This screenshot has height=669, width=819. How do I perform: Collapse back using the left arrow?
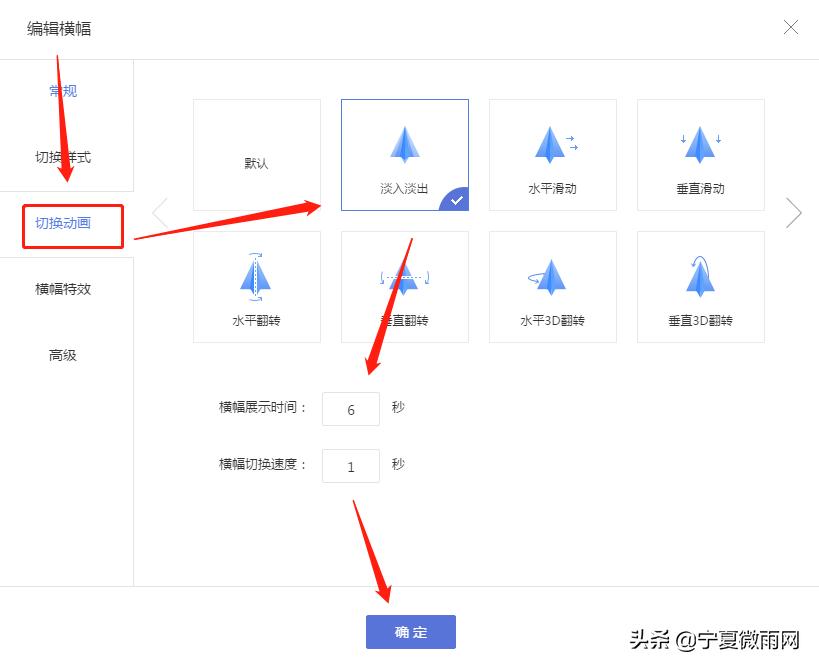click(160, 212)
